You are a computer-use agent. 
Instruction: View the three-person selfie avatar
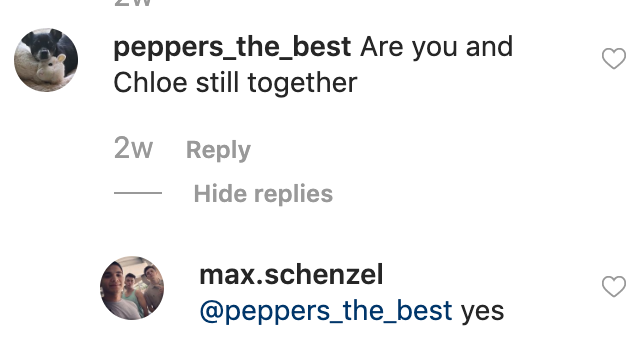[x=132, y=288]
